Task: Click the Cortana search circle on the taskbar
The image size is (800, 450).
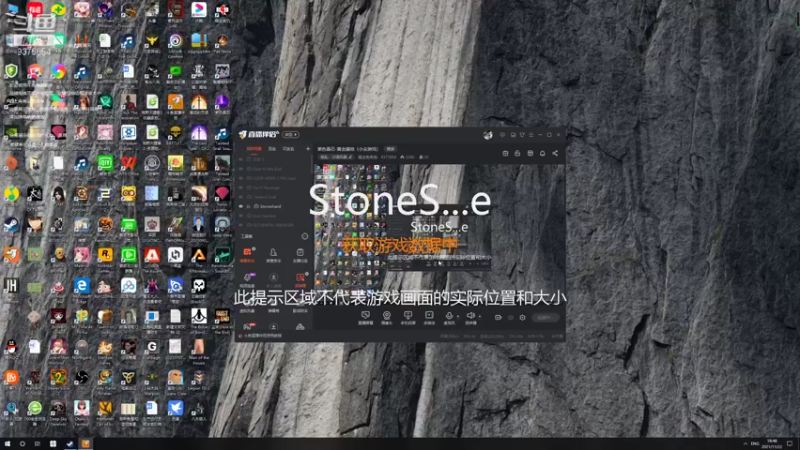Action: [x=22, y=444]
